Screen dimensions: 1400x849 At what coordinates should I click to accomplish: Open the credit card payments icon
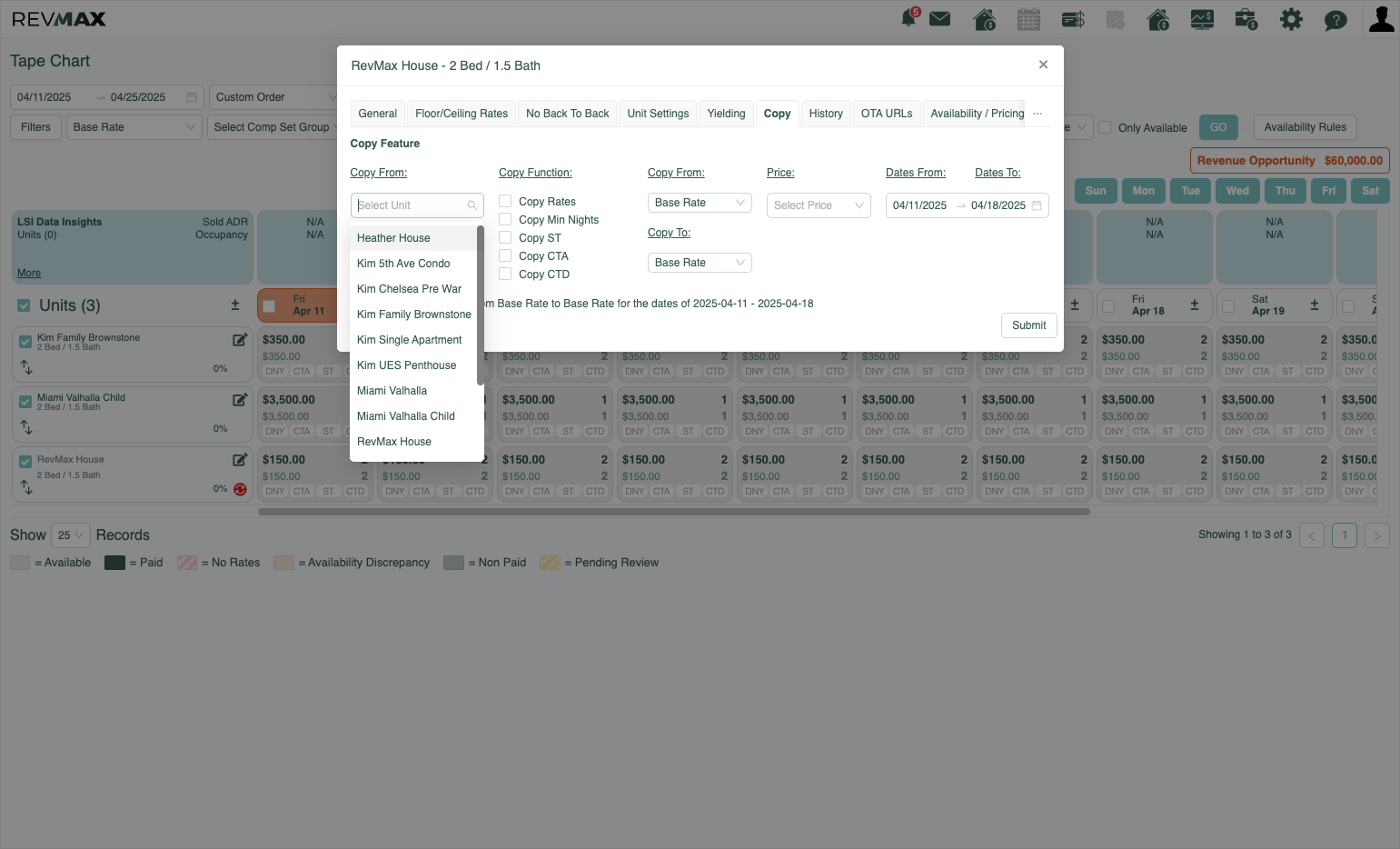(1073, 19)
